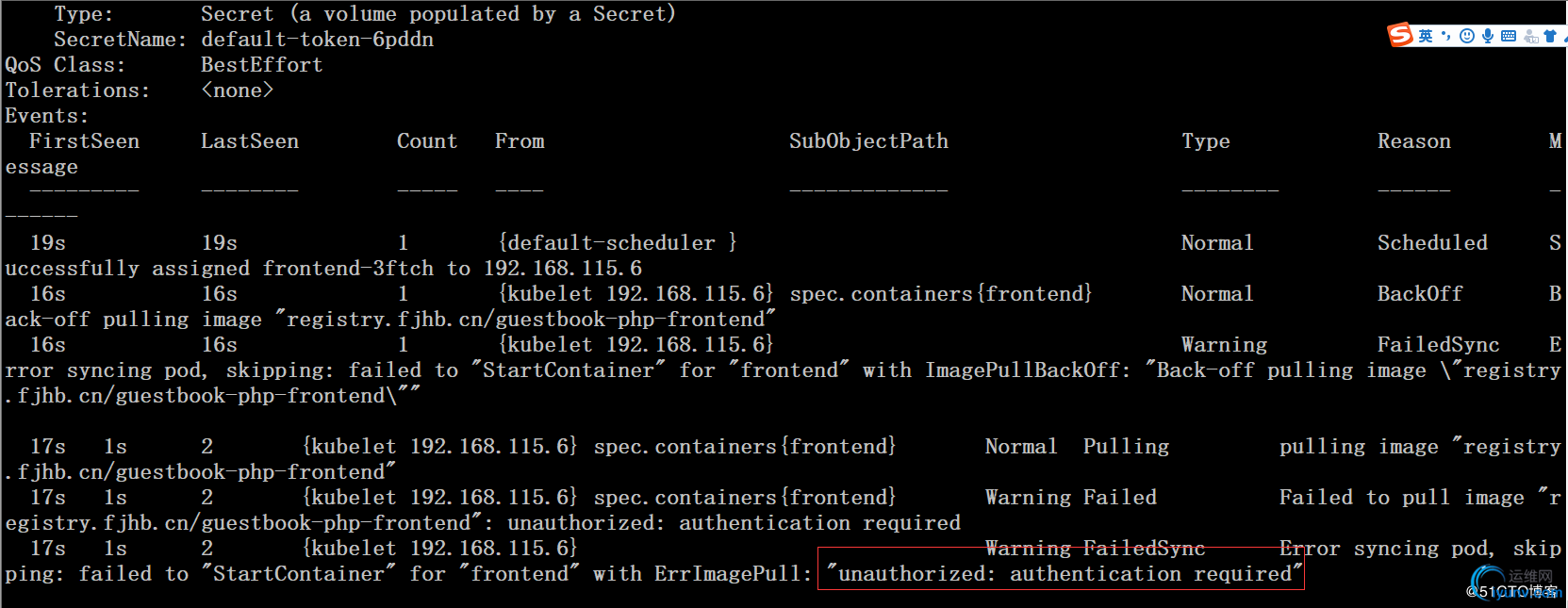Click the secret name default-token-6pddn
Image resolution: width=1568 pixels, height=608 pixels.
317,40
